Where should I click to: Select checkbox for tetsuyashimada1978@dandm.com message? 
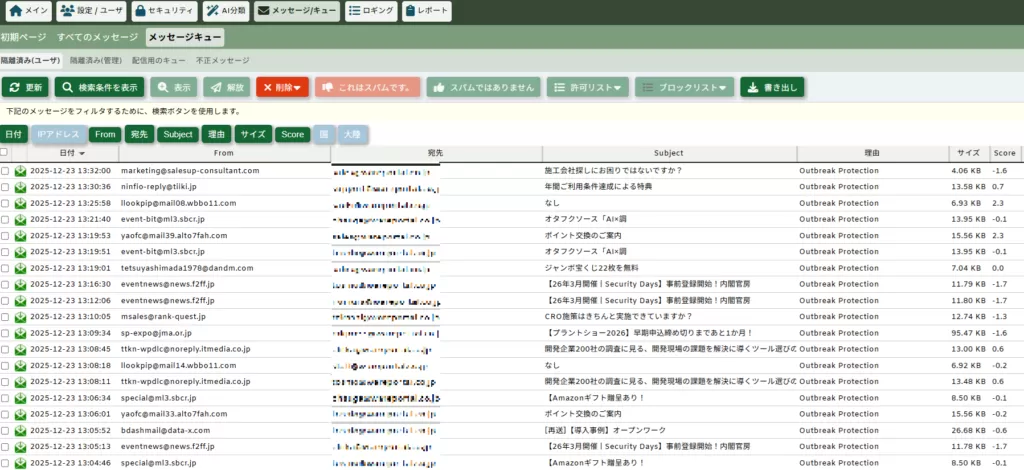pos(5,268)
